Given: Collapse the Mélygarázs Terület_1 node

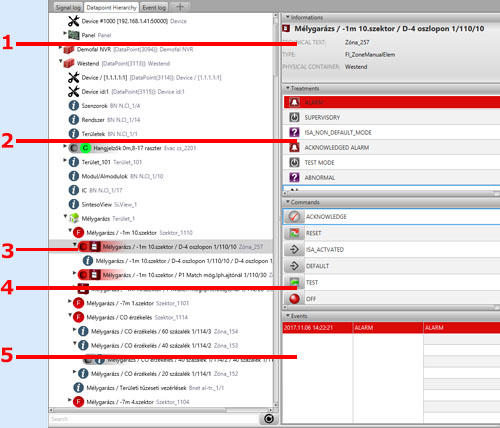Looking at the screenshot, I should point(65,216).
